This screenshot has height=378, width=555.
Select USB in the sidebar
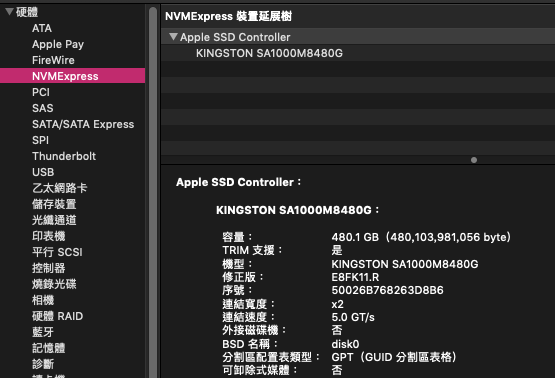tap(43, 172)
